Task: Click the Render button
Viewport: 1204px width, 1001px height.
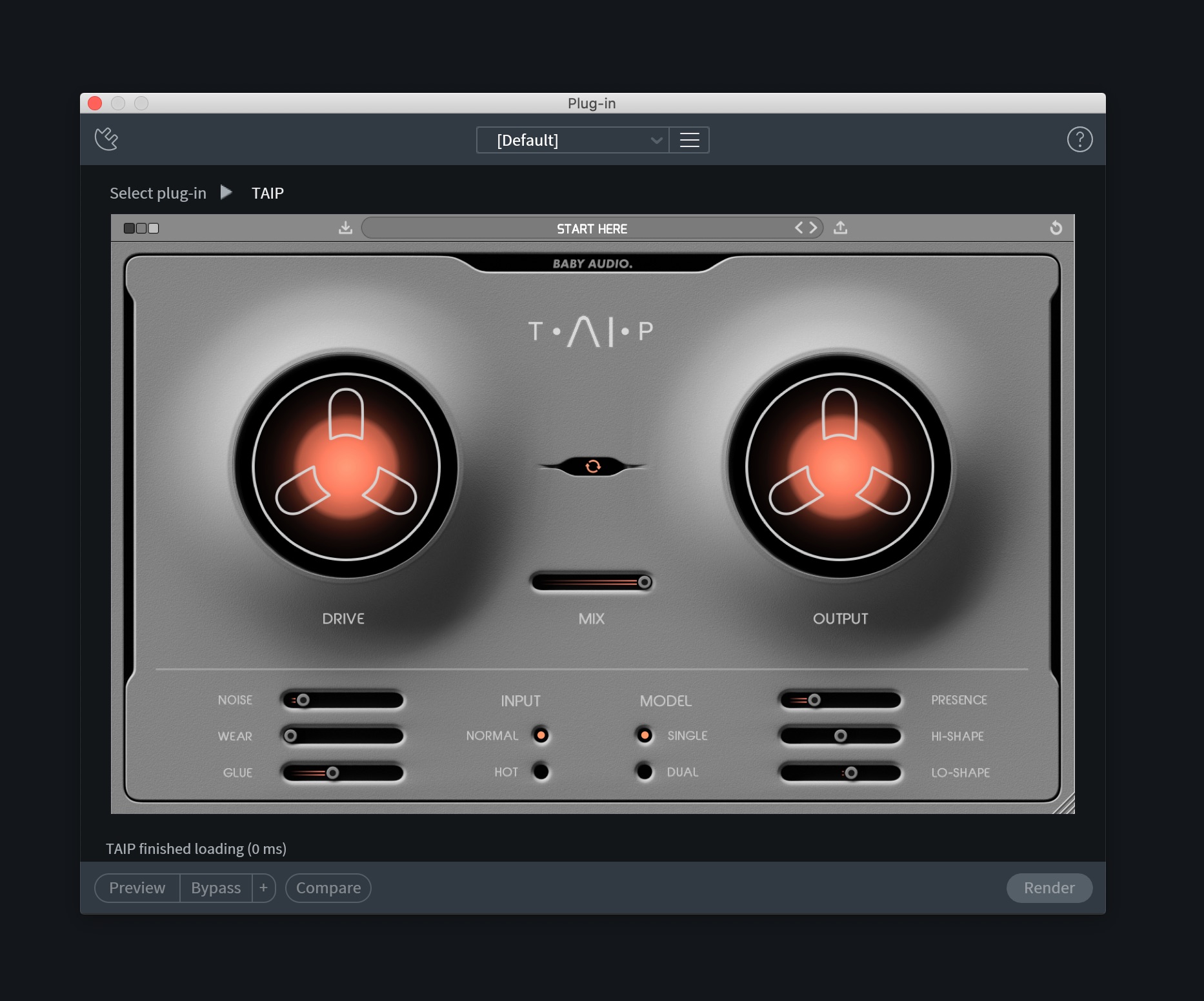Action: [x=1049, y=888]
